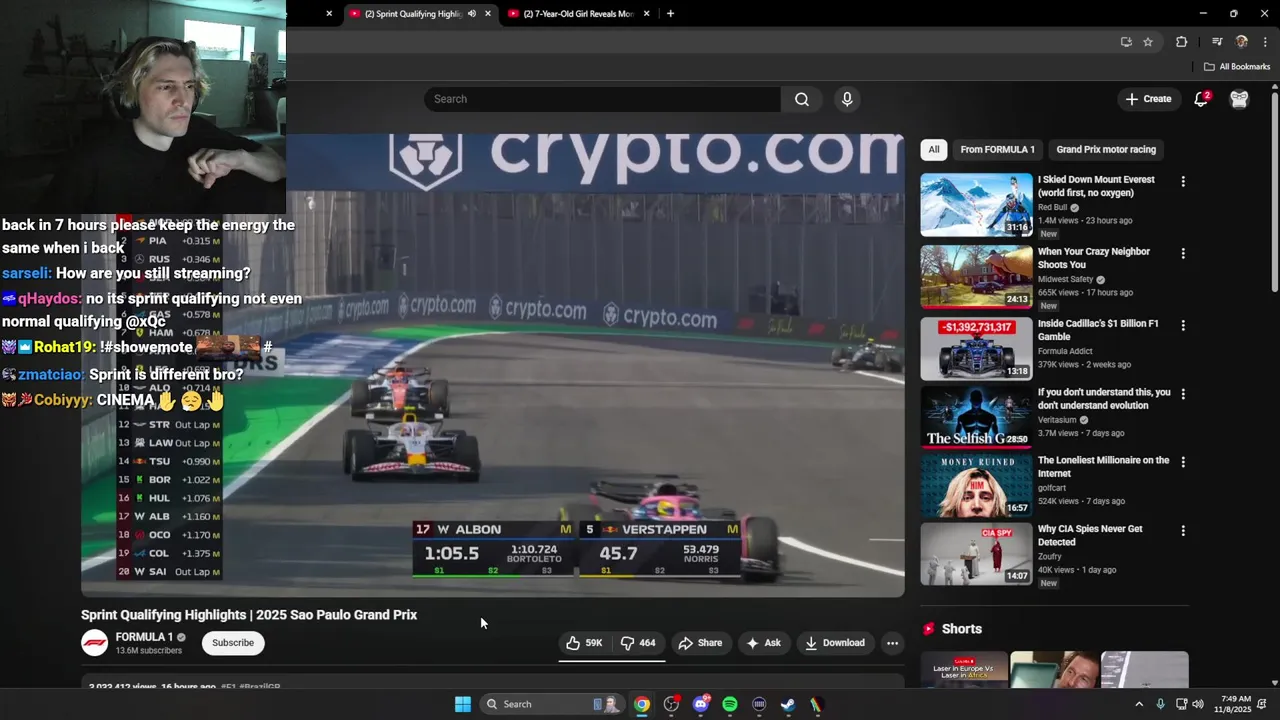Select the From FORMULA 1 chip
This screenshot has width=1280, height=720.
click(997, 150)
